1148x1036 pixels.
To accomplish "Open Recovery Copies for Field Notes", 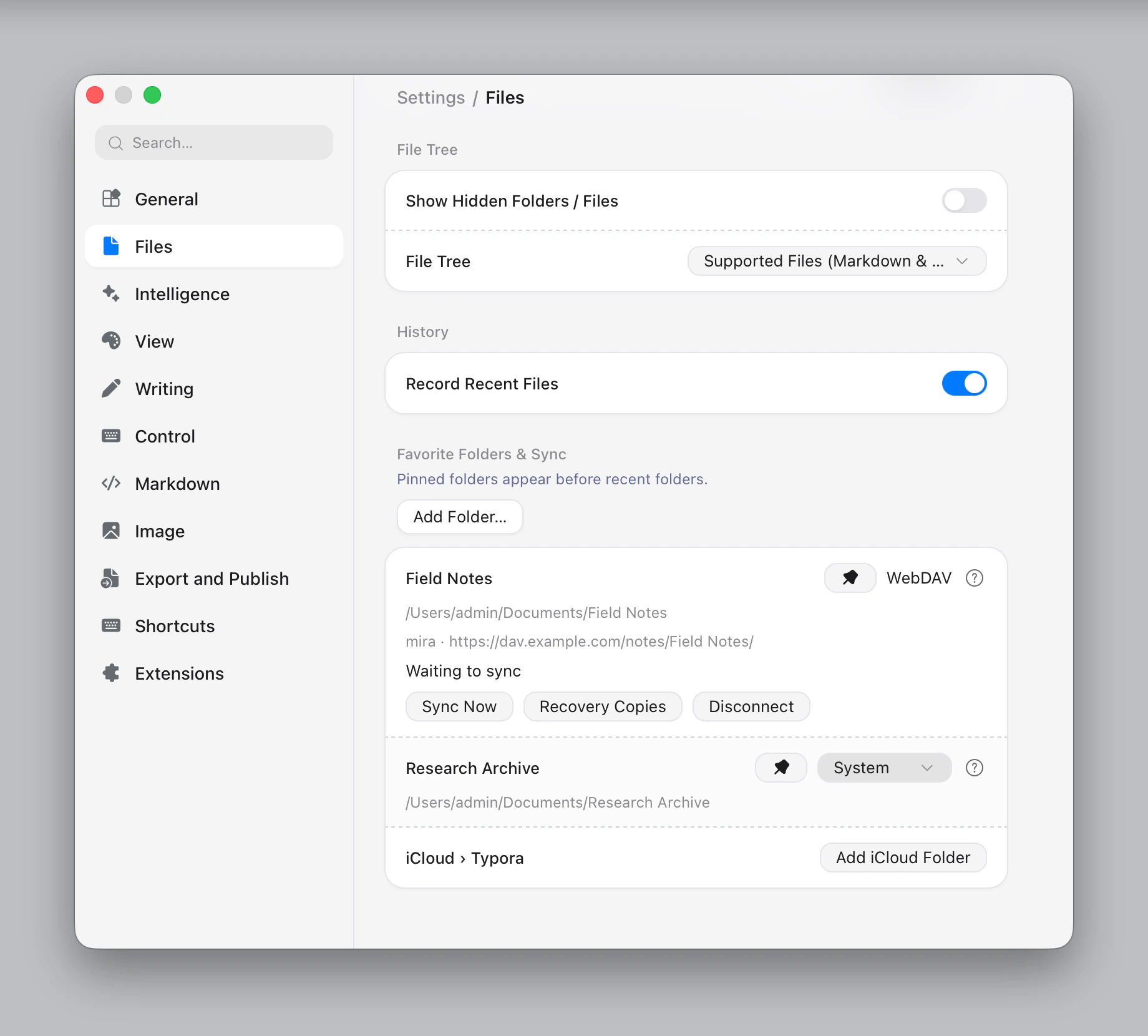I will tap(603, 706).
